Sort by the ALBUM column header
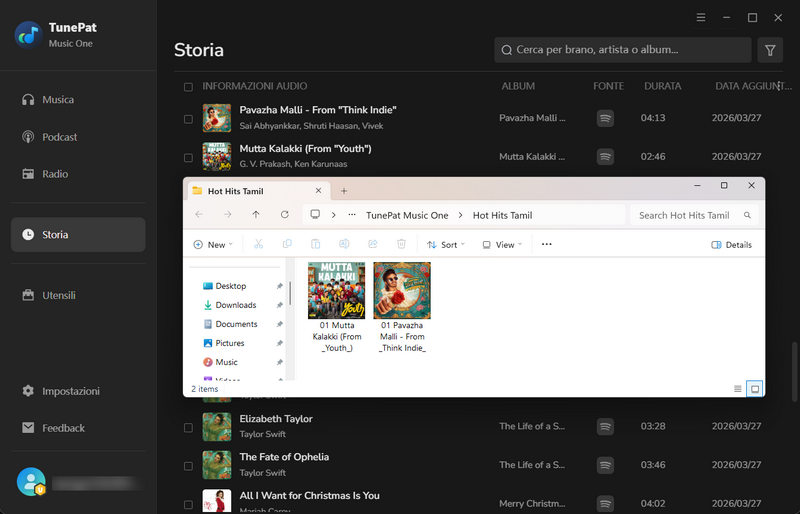Screen dimensions: 800x514 [x=518, y=86]
